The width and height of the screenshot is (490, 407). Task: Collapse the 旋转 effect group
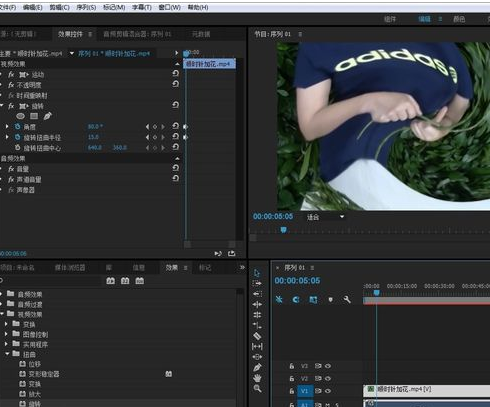click(2, 106)
